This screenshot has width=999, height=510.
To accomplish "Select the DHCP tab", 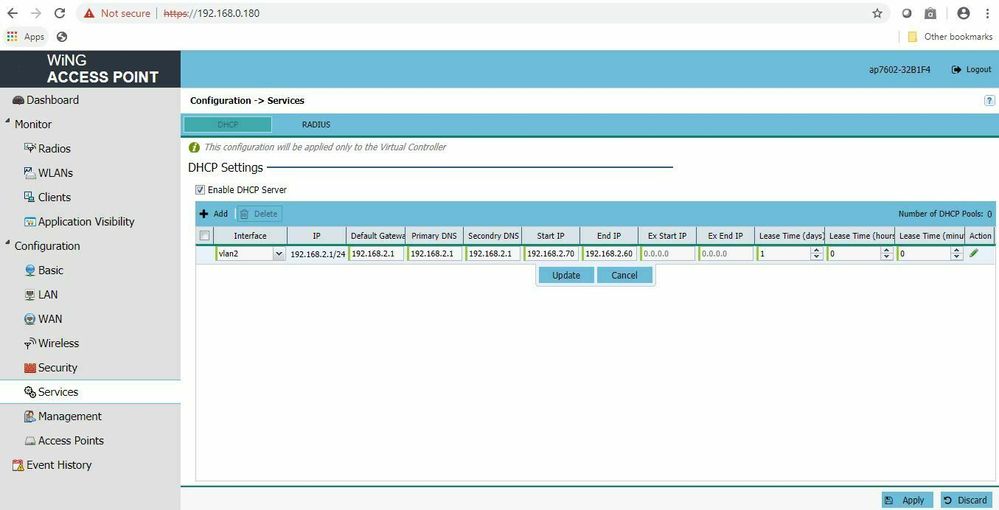I will click(227, 125).
